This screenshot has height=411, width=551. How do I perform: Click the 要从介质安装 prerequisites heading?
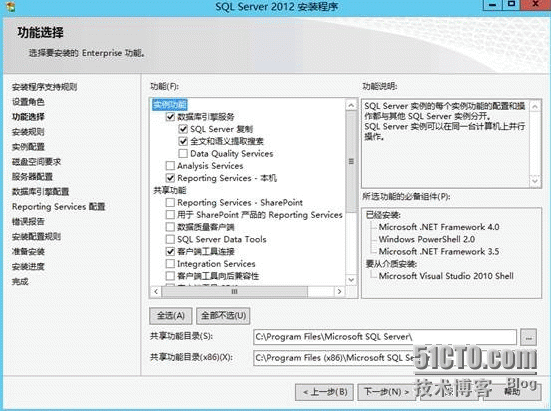pos(391,264)
